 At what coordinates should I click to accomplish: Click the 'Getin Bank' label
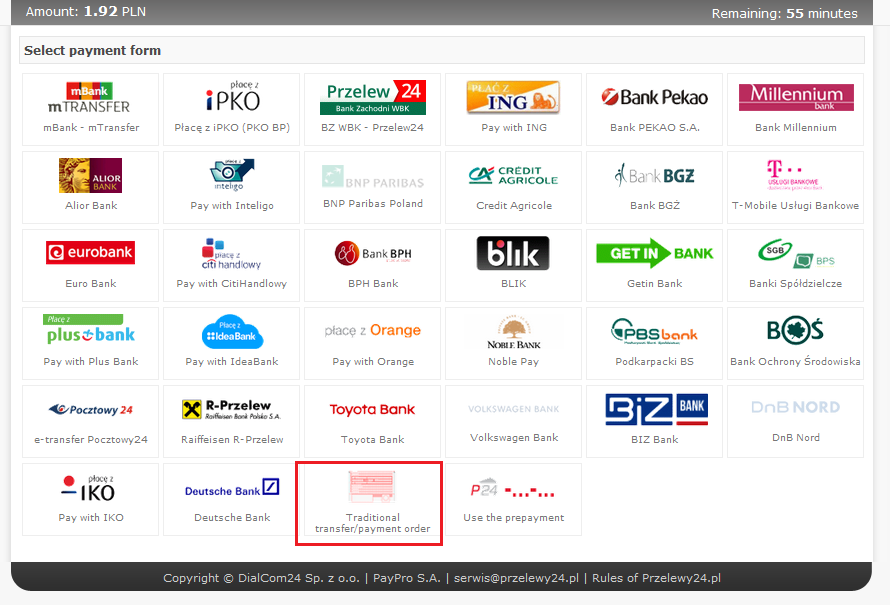click(654, 284)
